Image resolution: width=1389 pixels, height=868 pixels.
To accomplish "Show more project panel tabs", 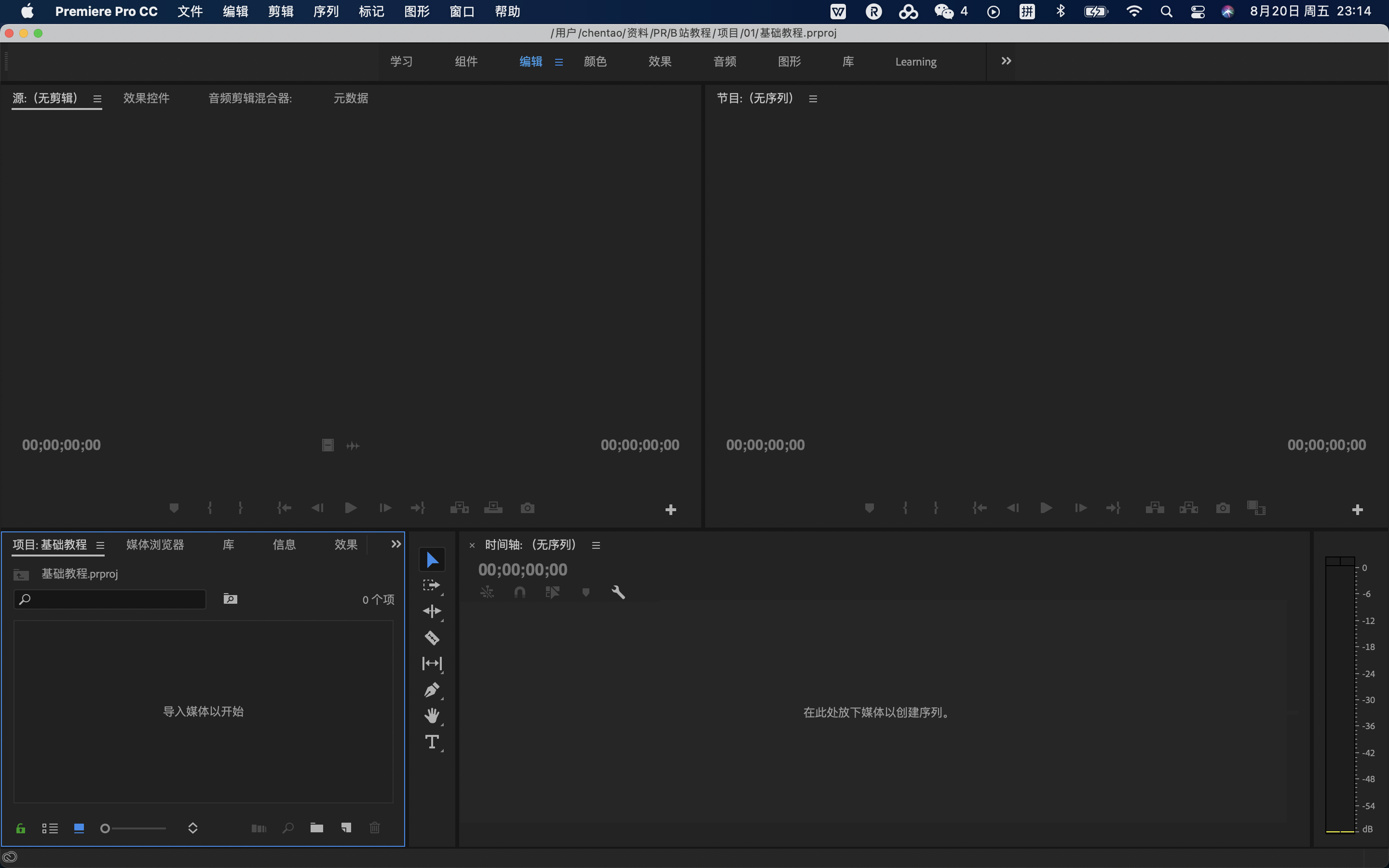I will click(396, 544).
